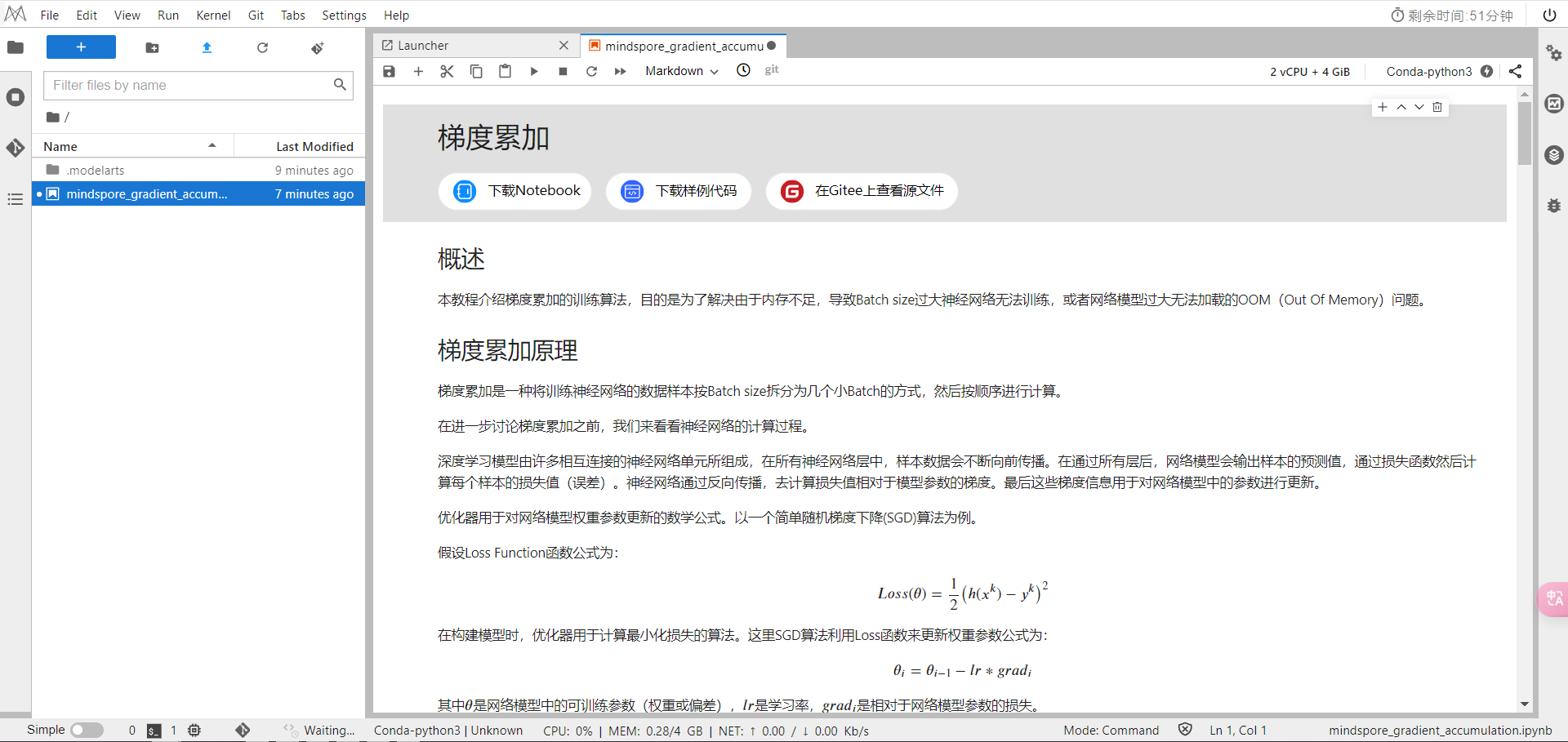Open the right sidebar layers icon
Image resolution: width=1568 pixels, height=742 pixels.
coord(1554,154)
